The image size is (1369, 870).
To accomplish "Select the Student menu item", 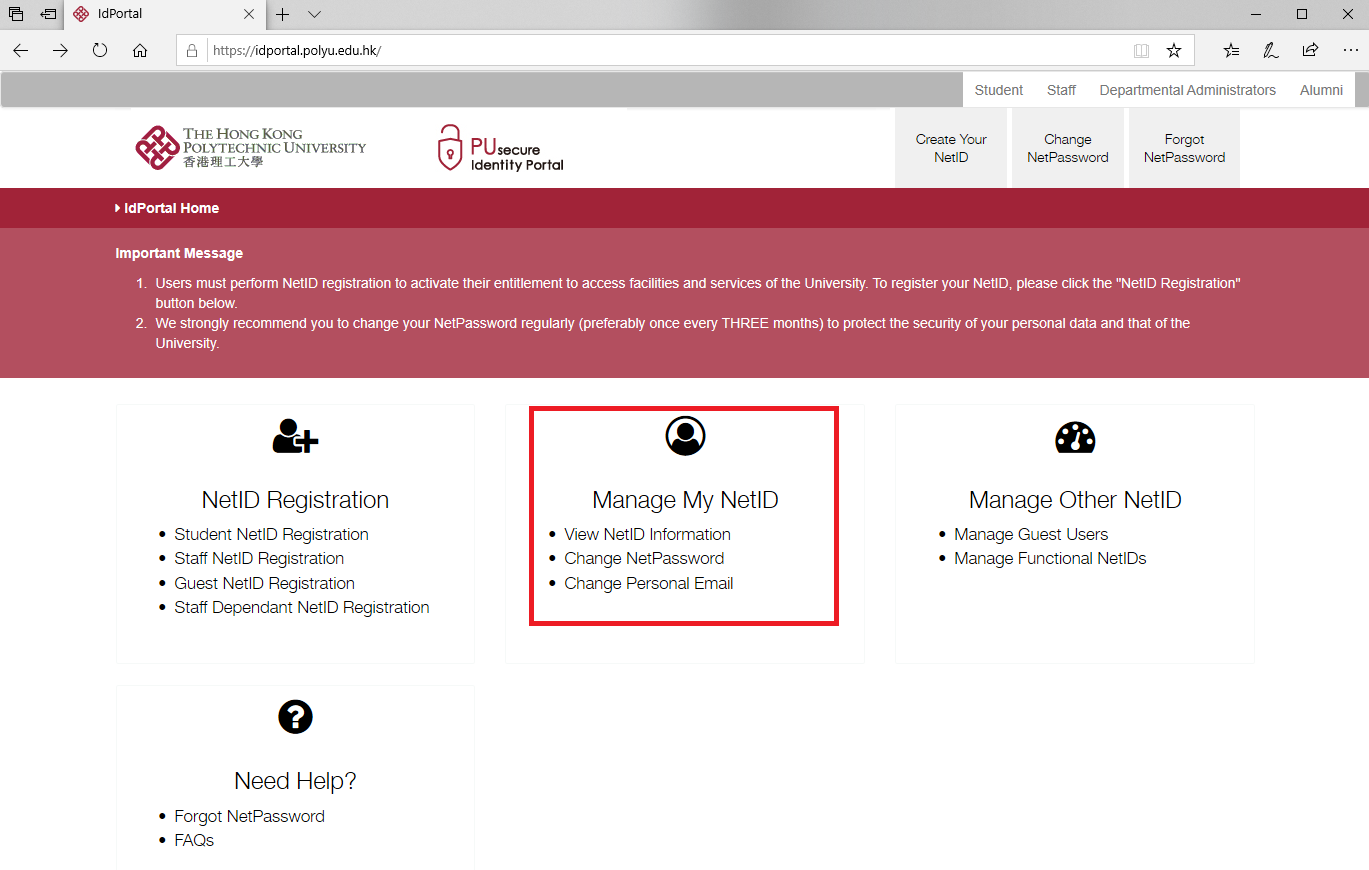I will coord(998,90).
